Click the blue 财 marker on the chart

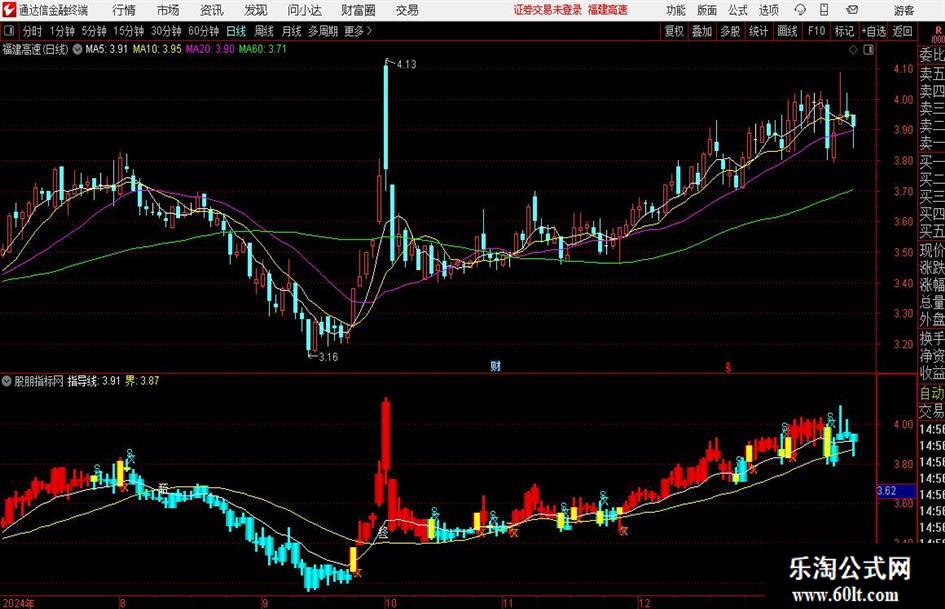coord(495,366)
